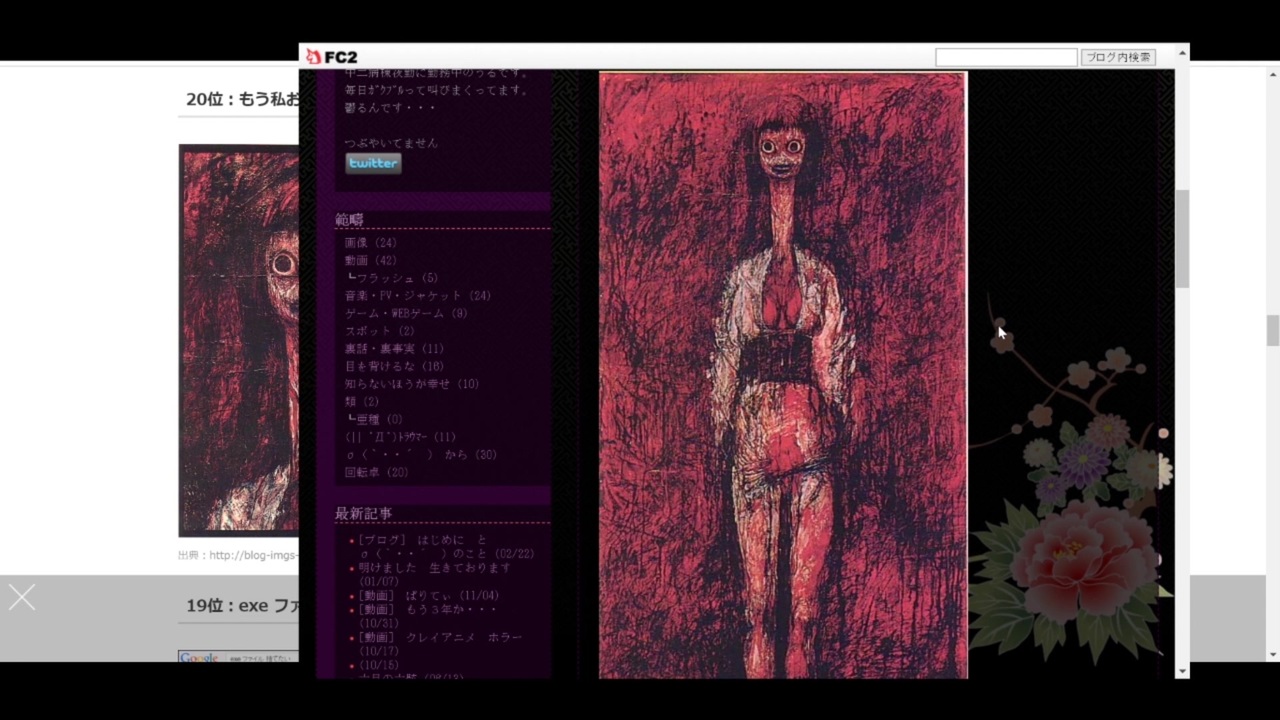Viewport: 1280px width, 720px height.
Task: Open the 回転卓 (20) category
Action: point(376,472)
